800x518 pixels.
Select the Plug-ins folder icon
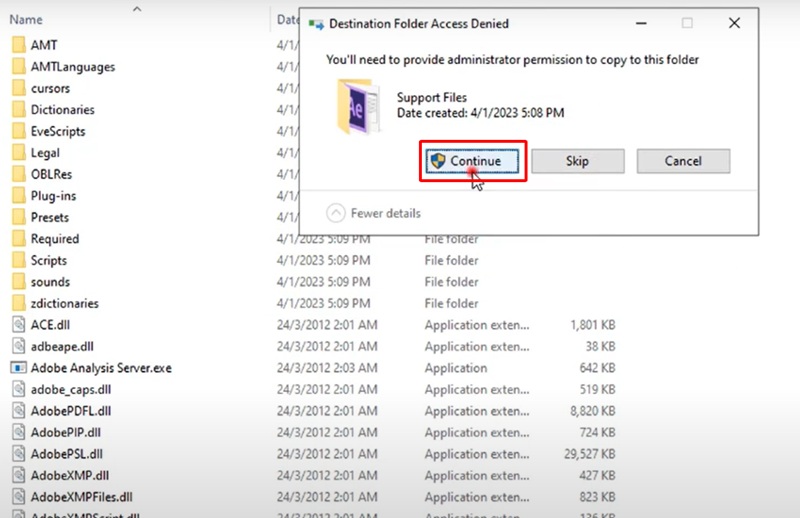(19, 195)
